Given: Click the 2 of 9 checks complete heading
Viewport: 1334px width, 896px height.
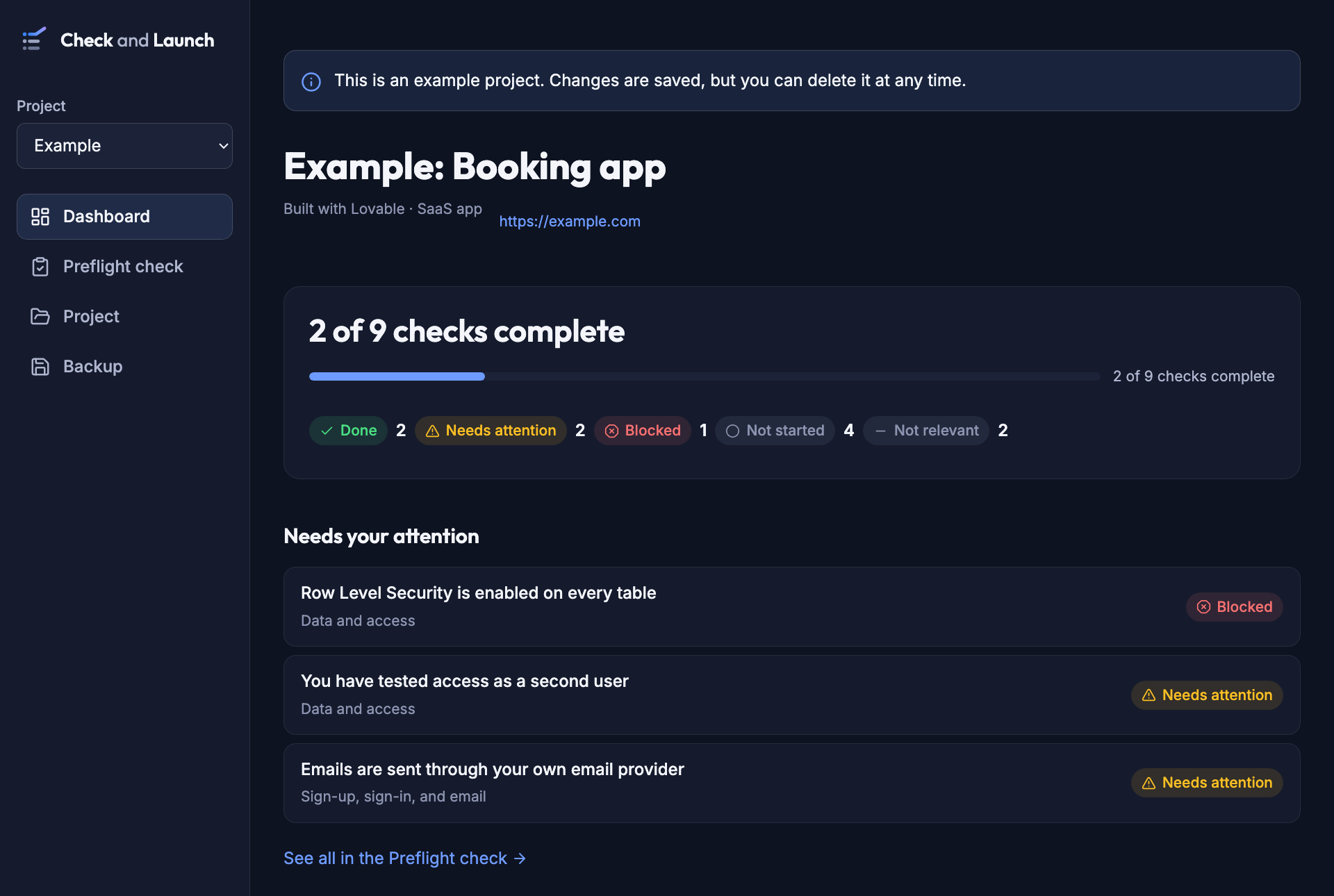Looking at the screenshot, I should point(467,331).
